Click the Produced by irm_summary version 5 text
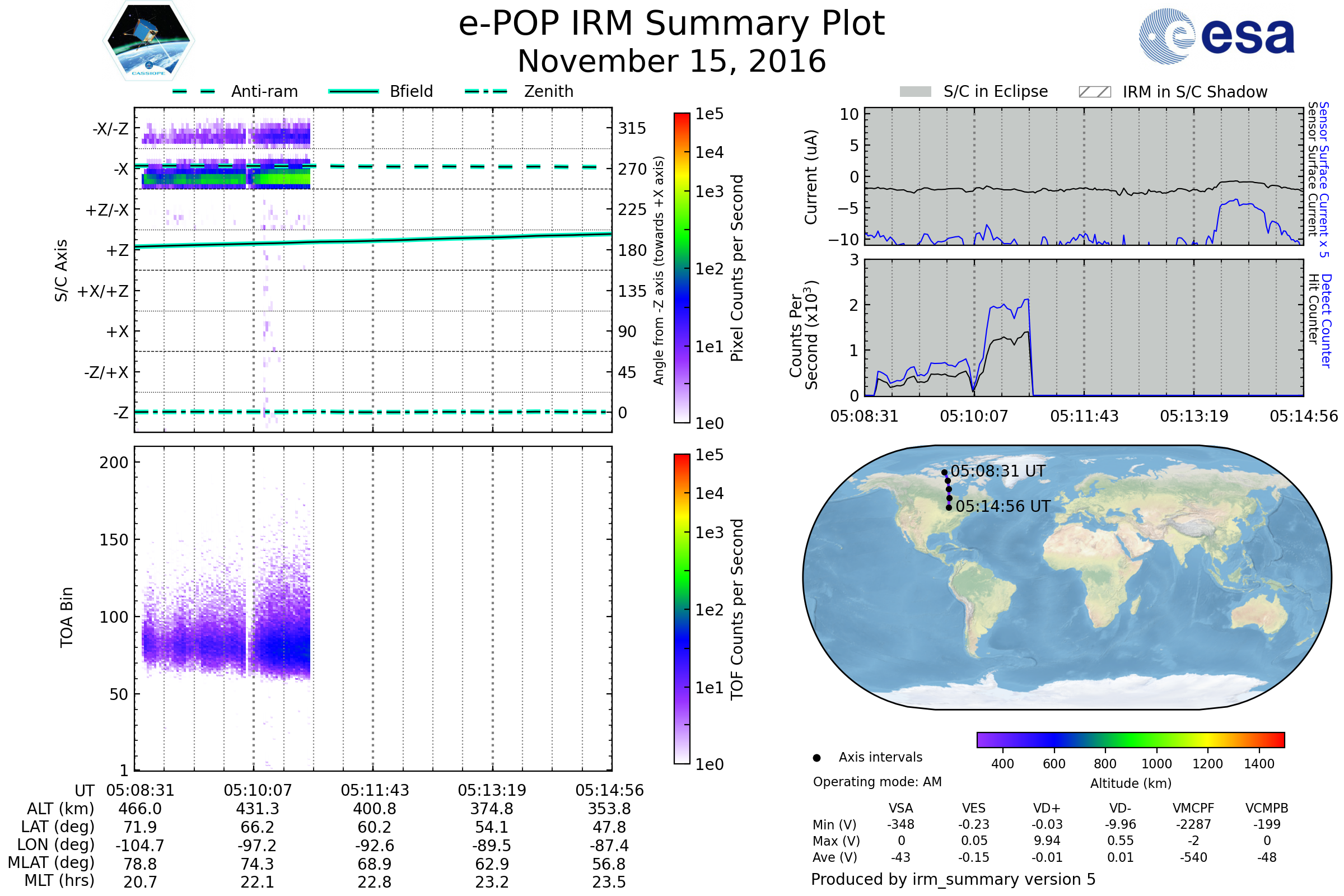Image resolution: width=1344 pixels, height=896 pixels. 953,879
